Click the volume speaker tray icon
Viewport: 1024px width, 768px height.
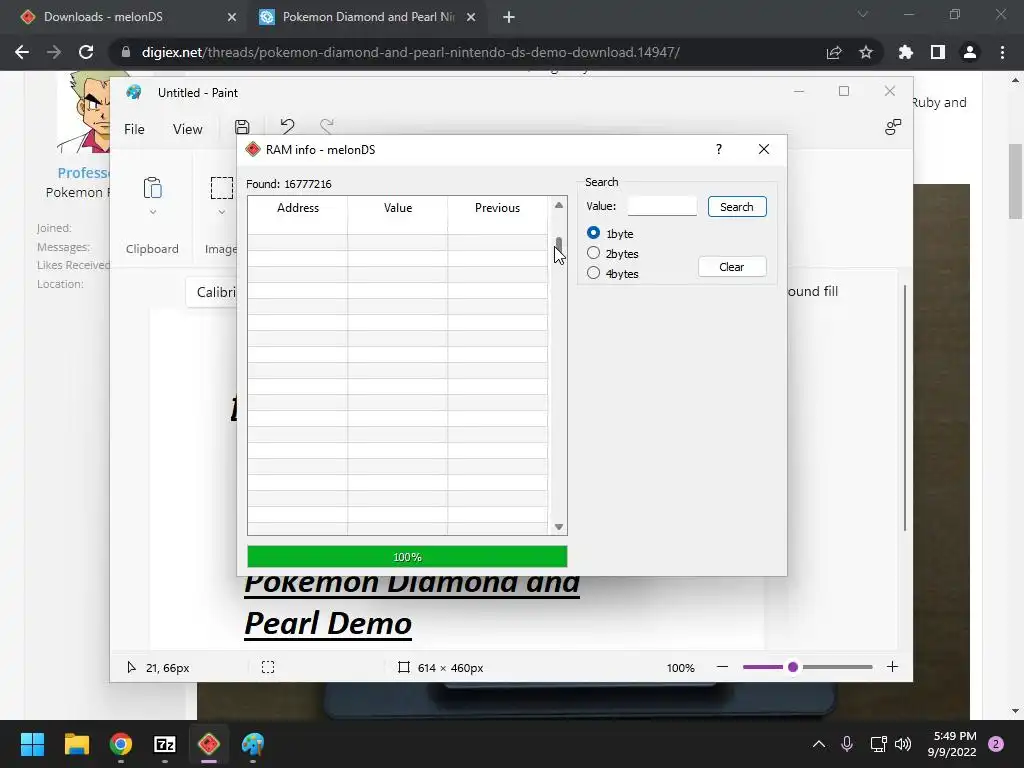click(x=903, y=744)
